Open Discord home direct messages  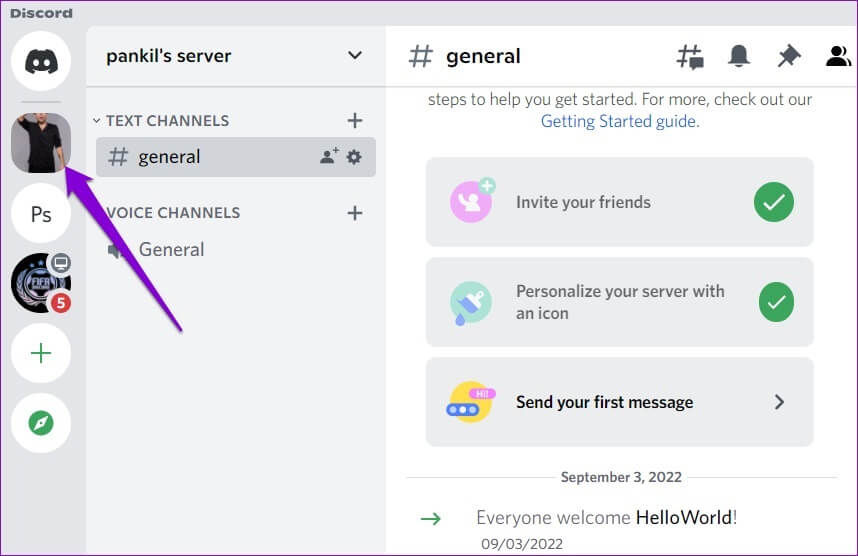tap(41, 61)
